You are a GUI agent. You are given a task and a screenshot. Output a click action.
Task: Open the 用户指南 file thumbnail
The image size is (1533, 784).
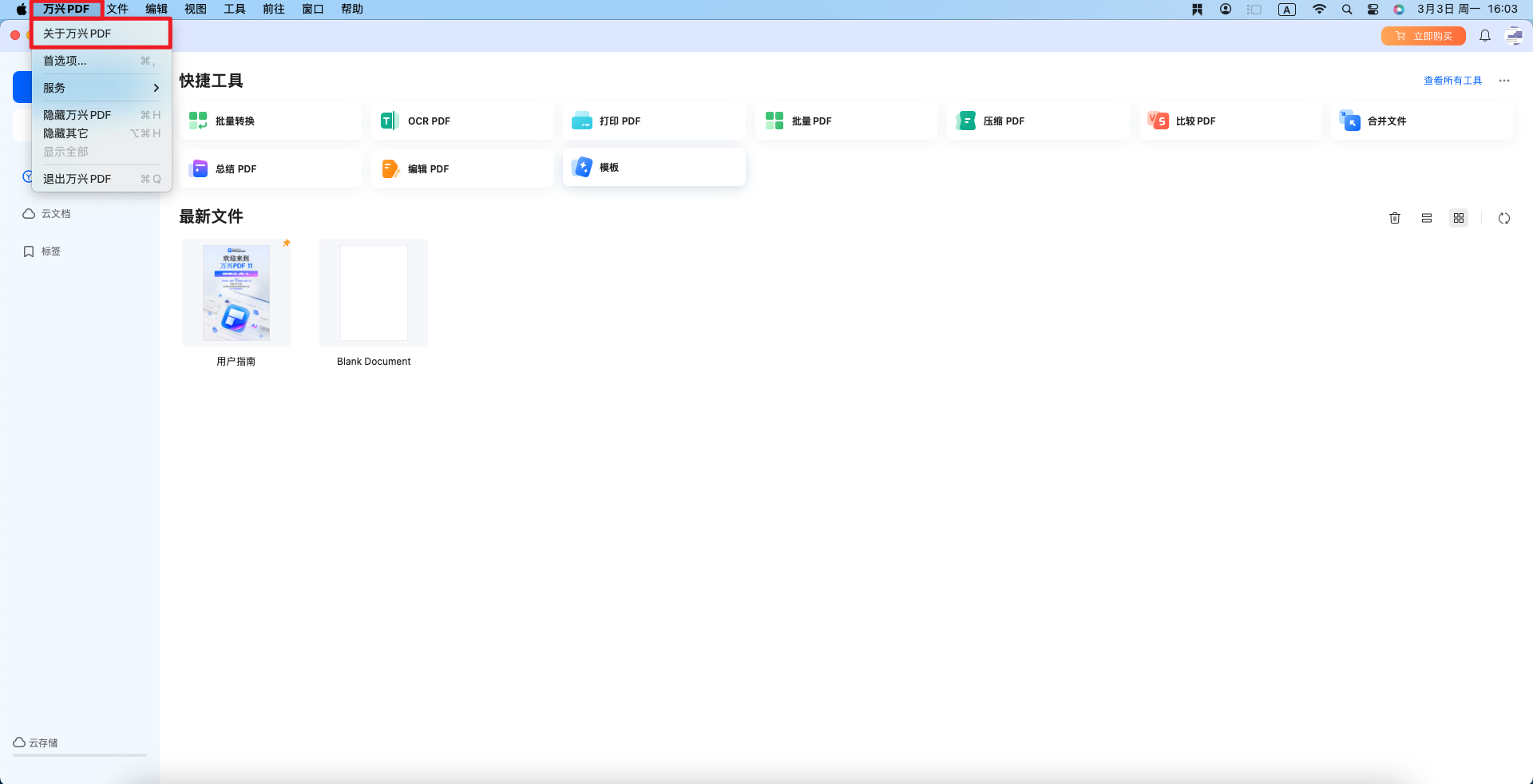click(236, 293)
